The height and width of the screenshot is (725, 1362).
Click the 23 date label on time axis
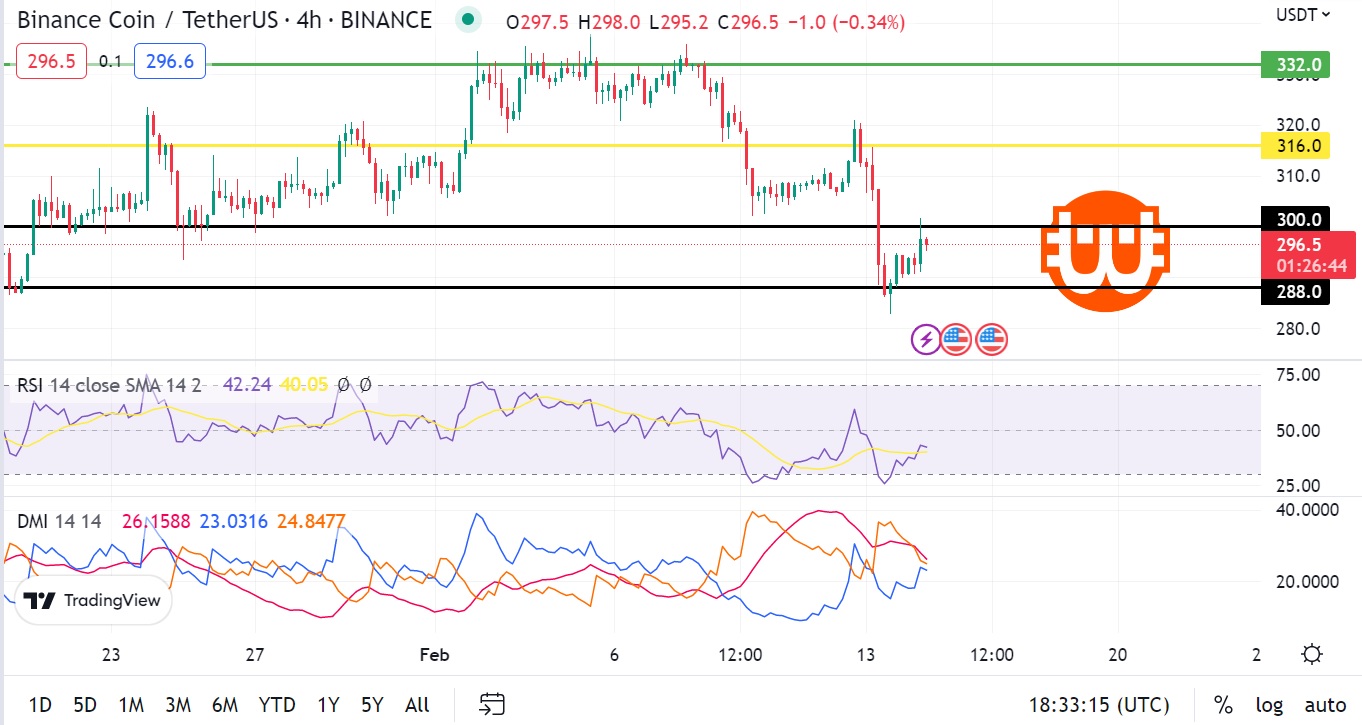(111, 655)
